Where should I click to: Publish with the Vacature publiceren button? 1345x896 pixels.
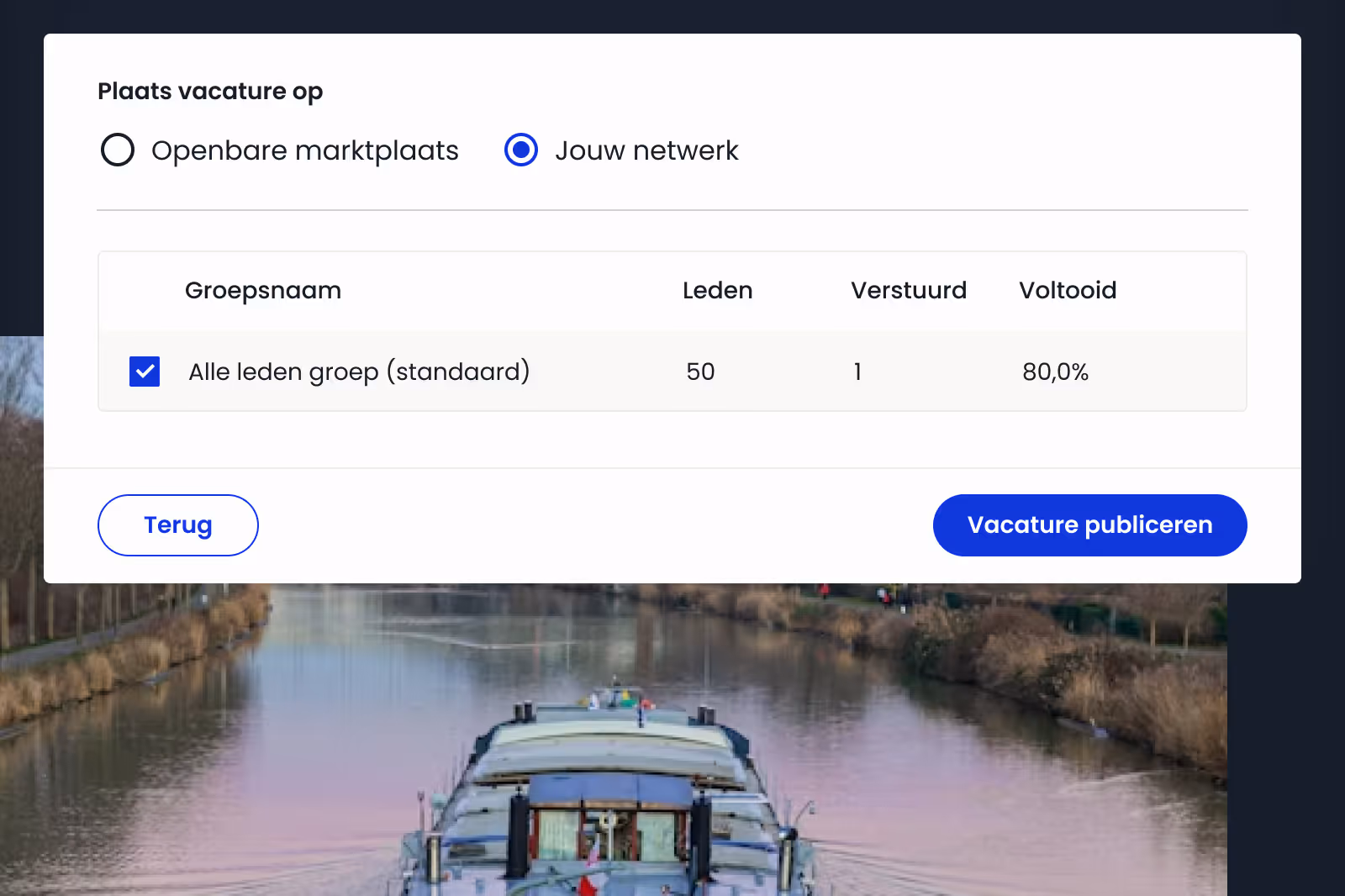point(1090,525)
